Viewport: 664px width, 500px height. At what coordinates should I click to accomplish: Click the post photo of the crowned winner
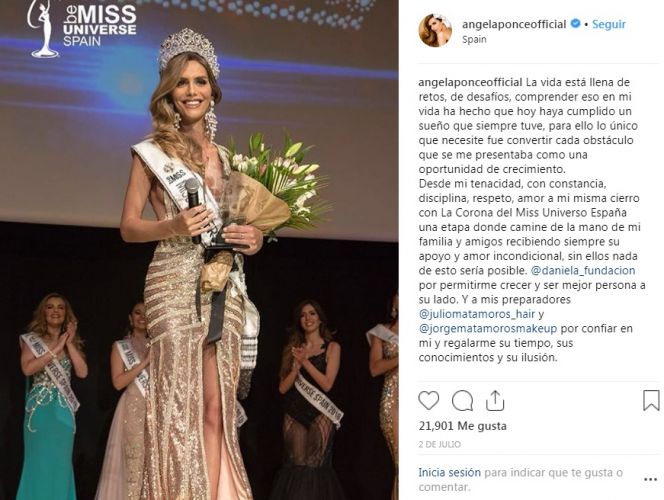click(199, 250)
